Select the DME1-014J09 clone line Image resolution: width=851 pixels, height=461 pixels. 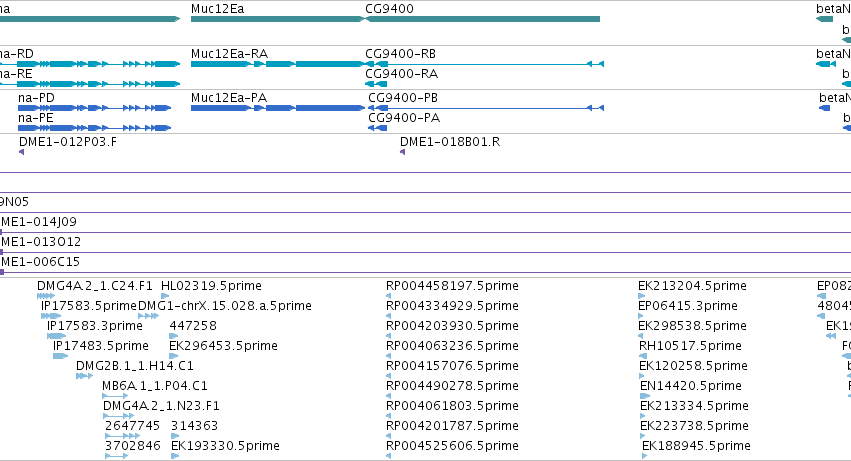pos(426,232)
